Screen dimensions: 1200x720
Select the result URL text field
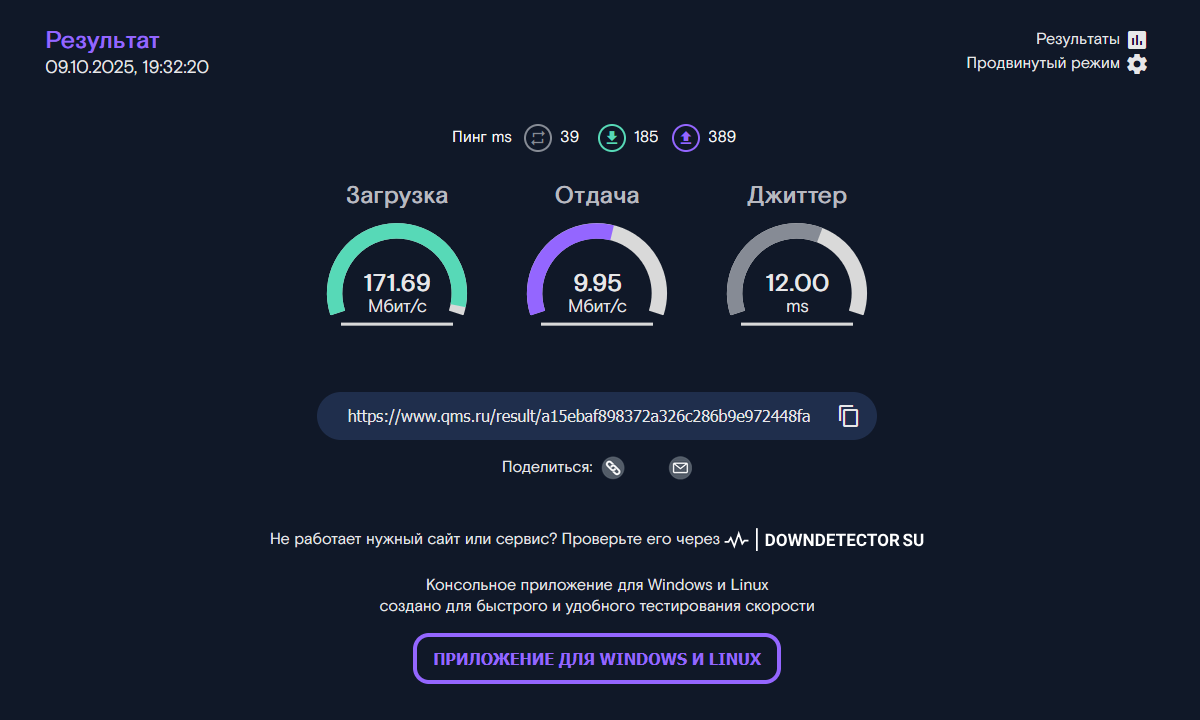578,416
